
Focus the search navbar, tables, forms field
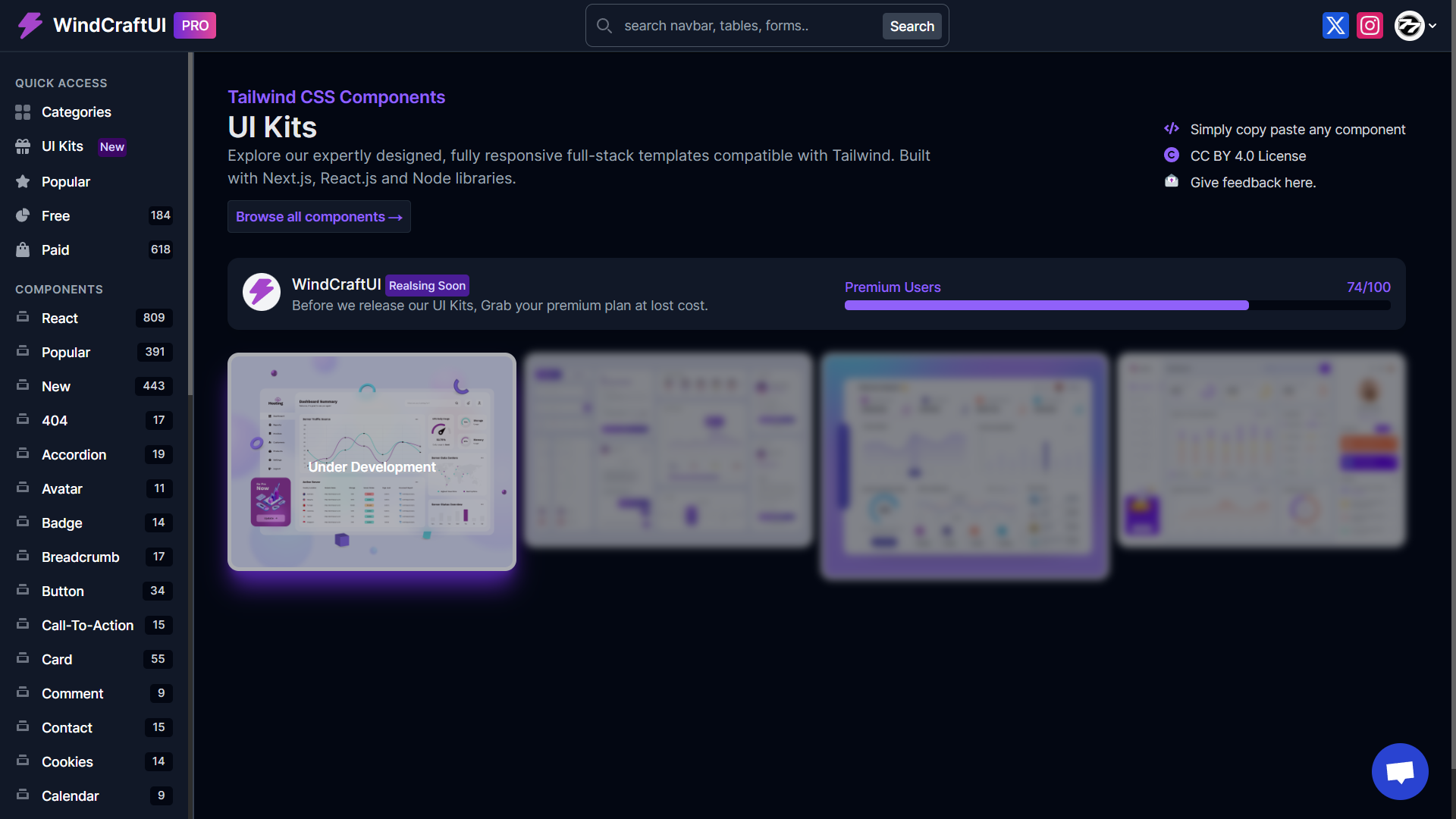click(747, 26)
